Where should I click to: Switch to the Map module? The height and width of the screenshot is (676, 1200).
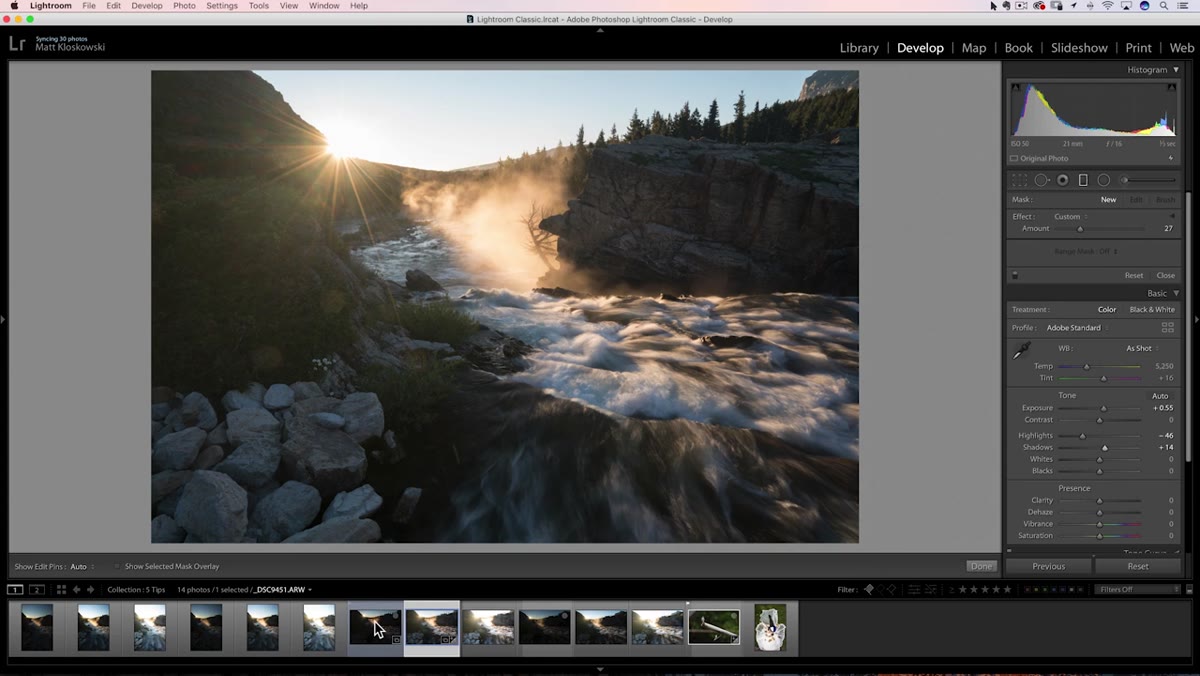(974, 48)
